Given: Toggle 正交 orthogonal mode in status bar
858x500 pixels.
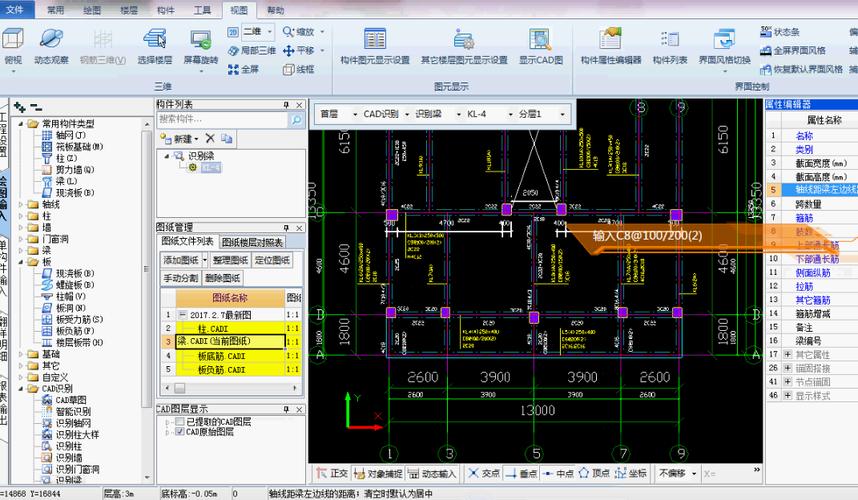Looking at the screenshot, I should point(331,473).
